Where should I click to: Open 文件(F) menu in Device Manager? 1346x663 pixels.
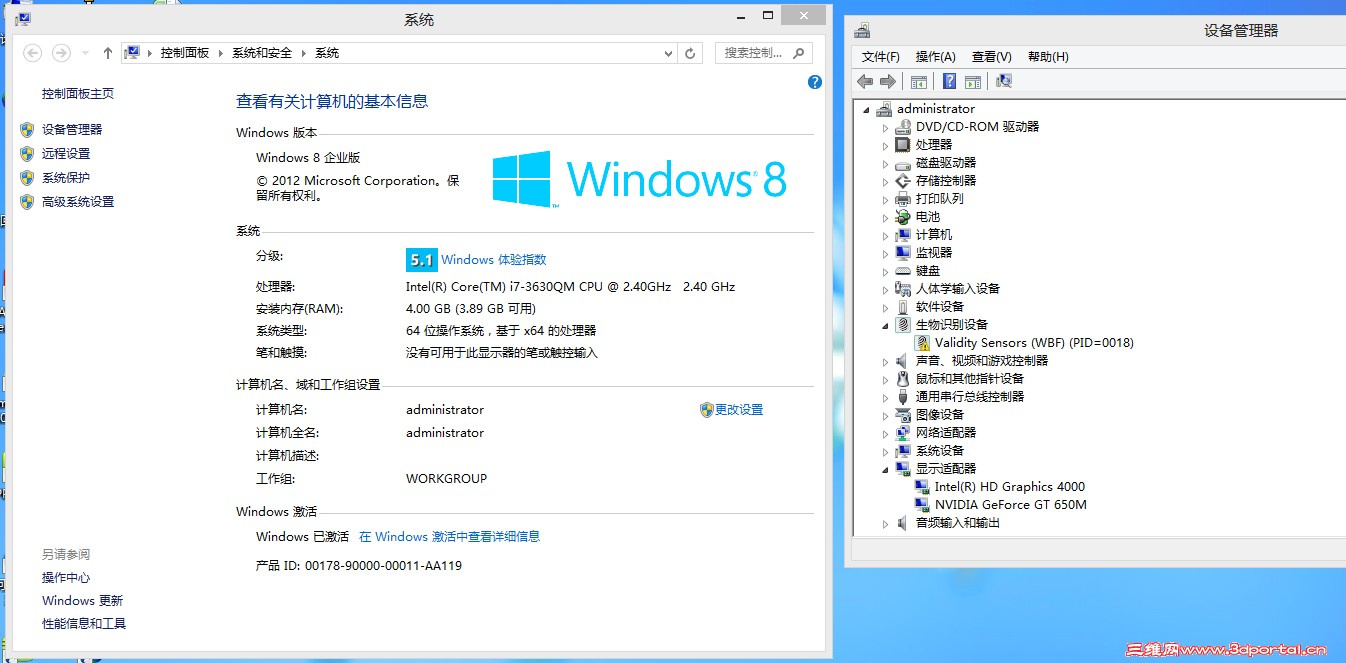880,57
